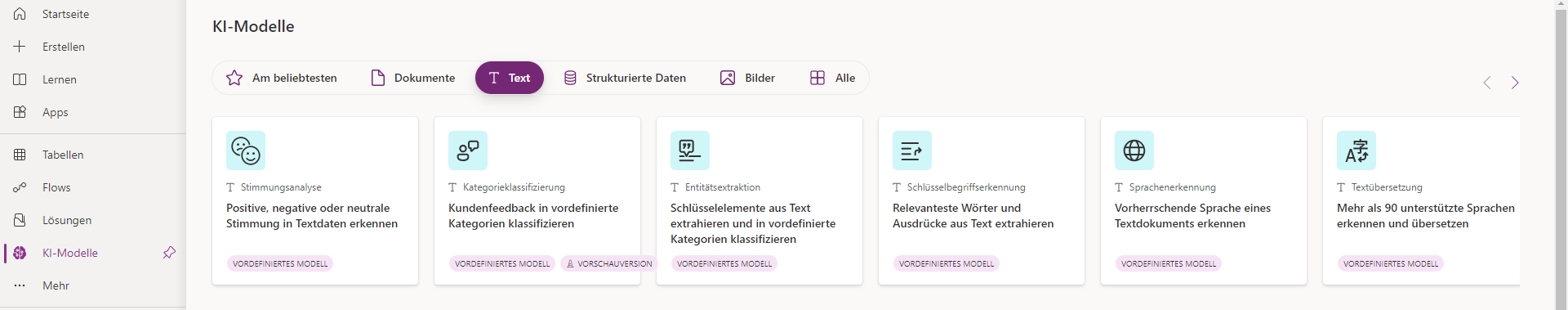1568x310 pixels.
Task: Switch to Strukturierte Daten tab
Action: click(625, 78)
